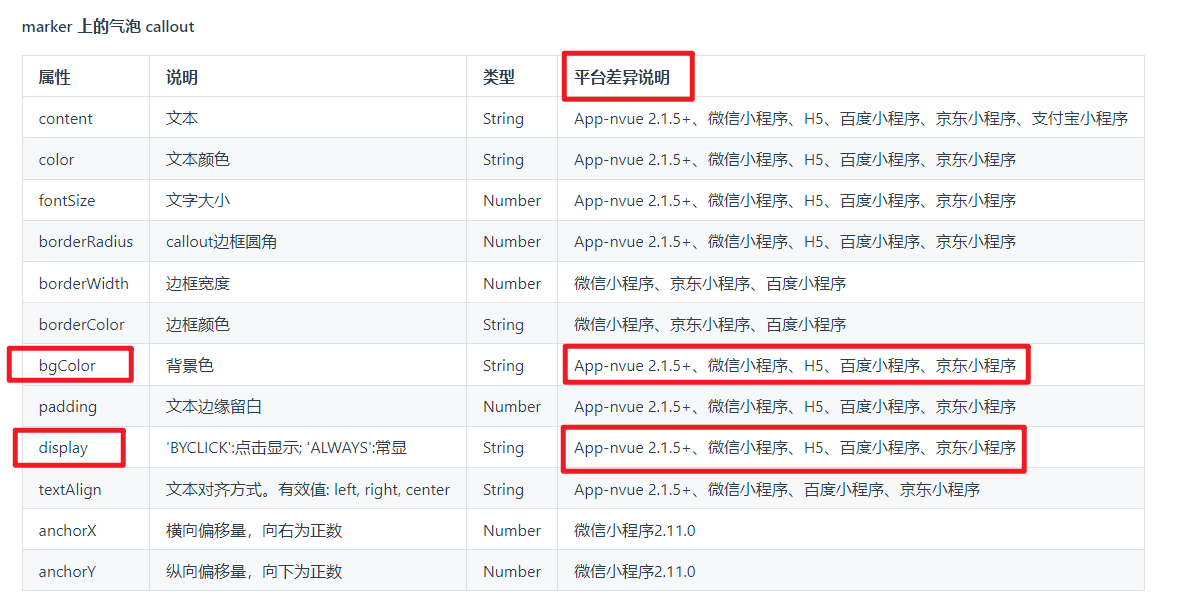Select the 'content' property name cell
The height and width of the screenshot is (606, 1181).
click(66, 118)
